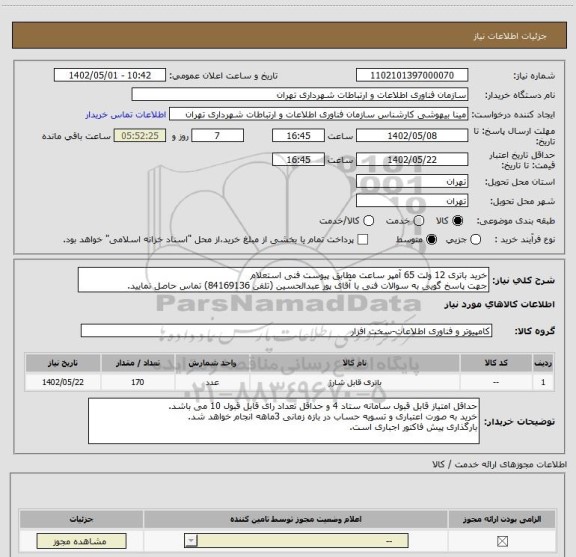Screen dimensions: 576x557
Task: Click the buyer notes text area
Action: (284, 421)
